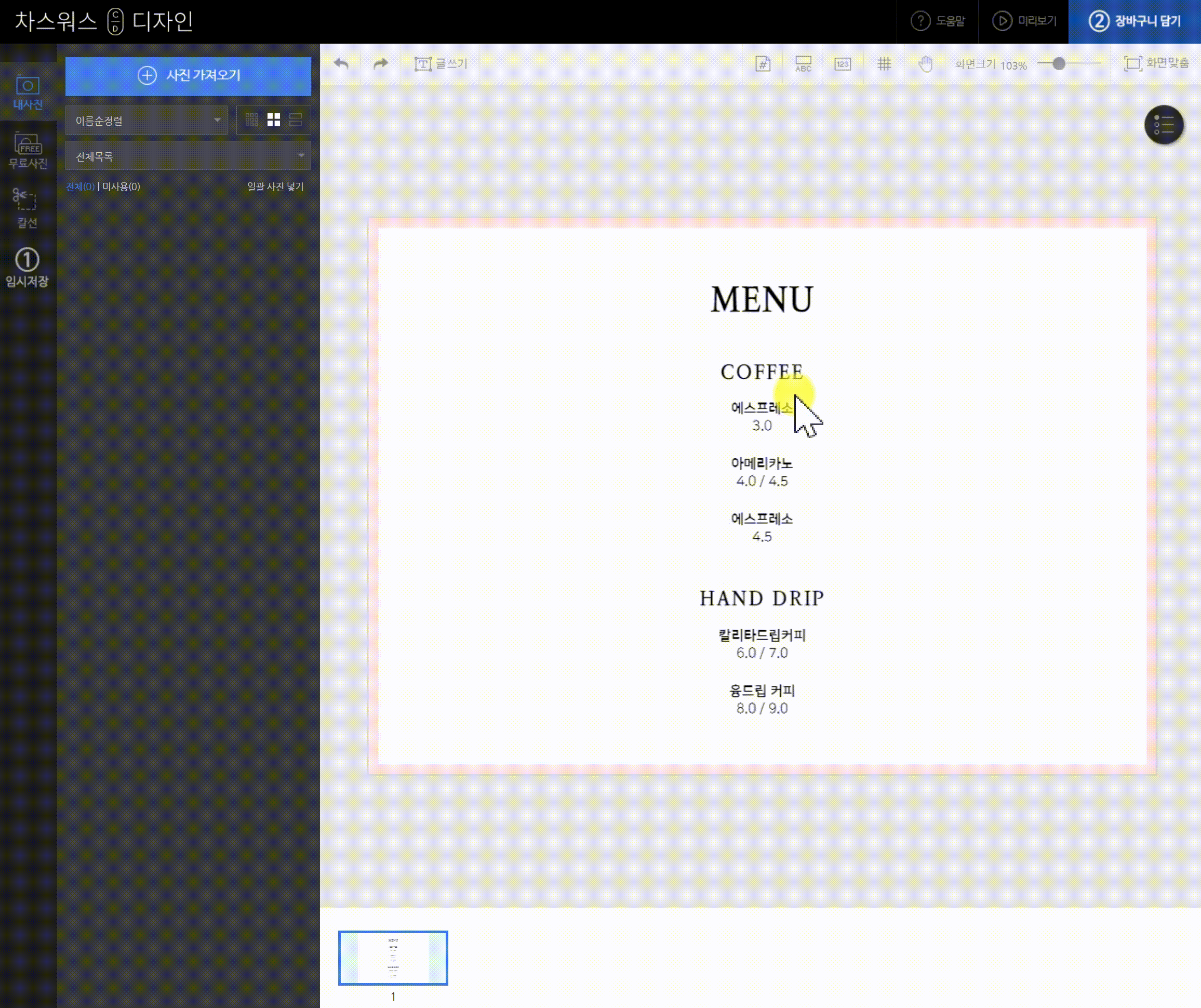
Task: Click 미리보기 preview button
Action: pos(1023,21)
